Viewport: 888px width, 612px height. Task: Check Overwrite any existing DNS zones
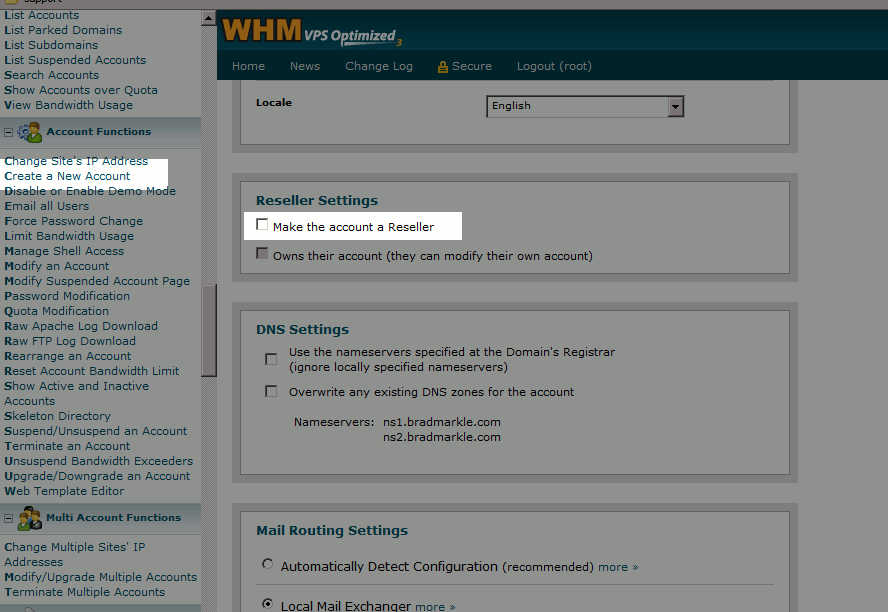[x=271, y=391]
